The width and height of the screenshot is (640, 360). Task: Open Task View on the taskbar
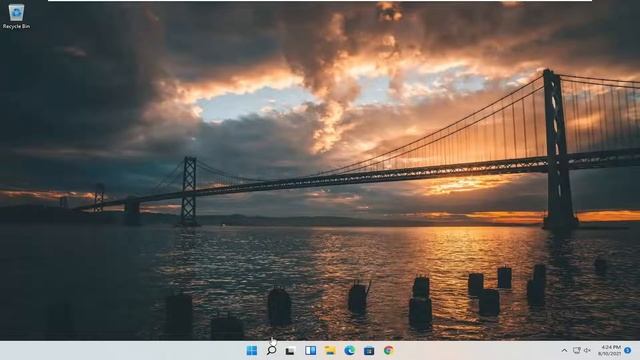(290, 351)
